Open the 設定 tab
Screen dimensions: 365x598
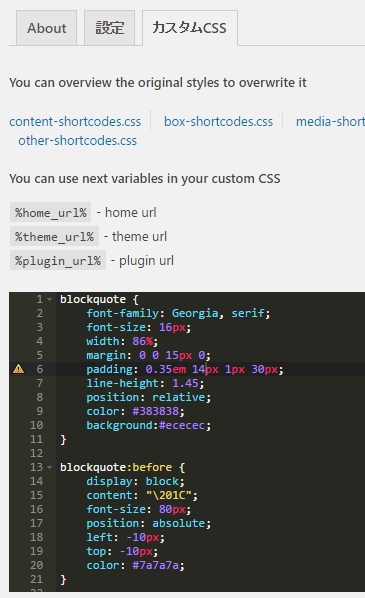coord(109,28)
